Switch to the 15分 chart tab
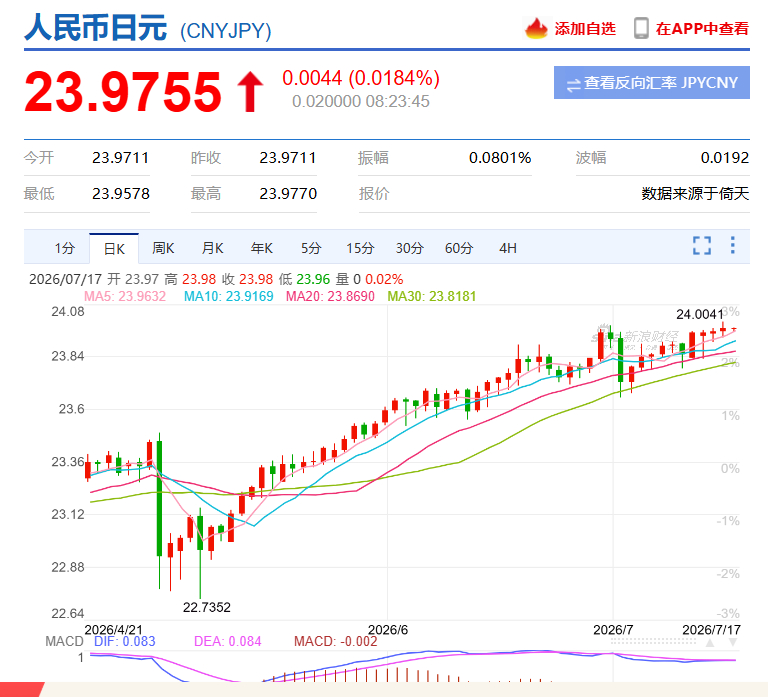Image resolution: width=768 pixels, height=697 pixels. pos(360,248)
